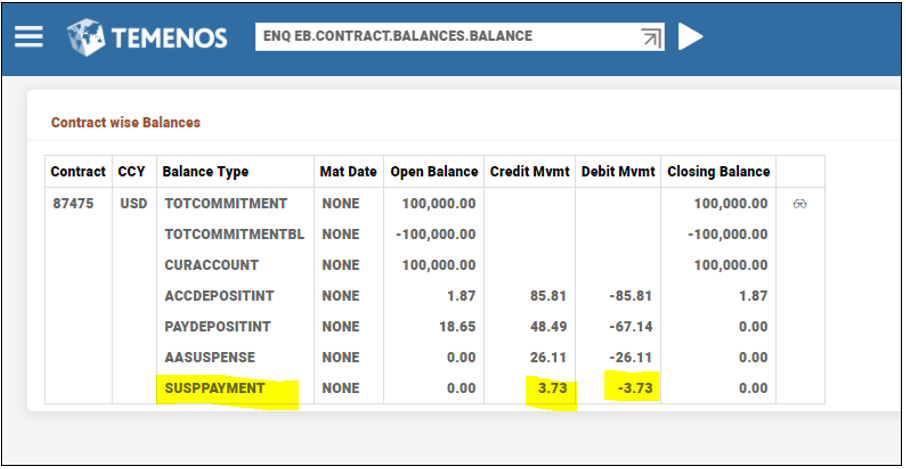Click the Closing Balance column header
Image resolution: width=906 pixels, height=469 pixels.
point(718,171)
